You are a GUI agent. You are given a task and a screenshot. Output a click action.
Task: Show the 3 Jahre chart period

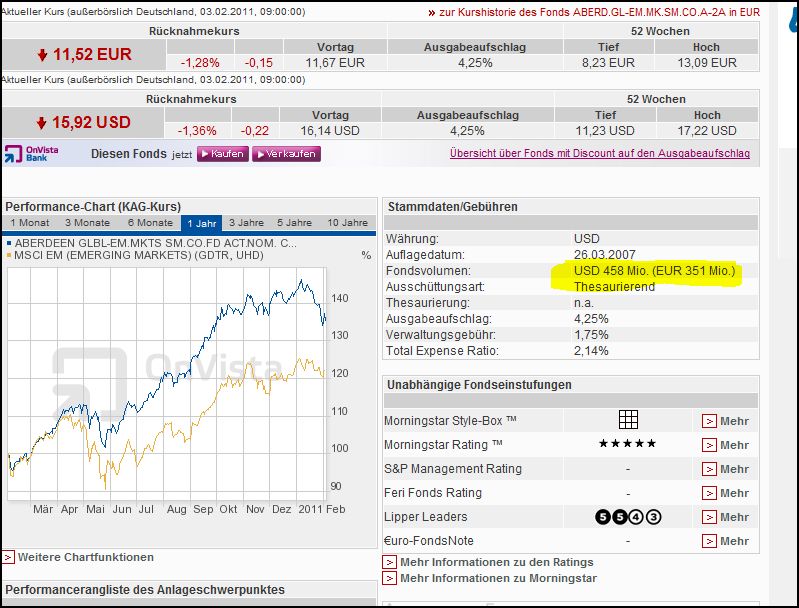pyautogui.click(x=246, y=223)
